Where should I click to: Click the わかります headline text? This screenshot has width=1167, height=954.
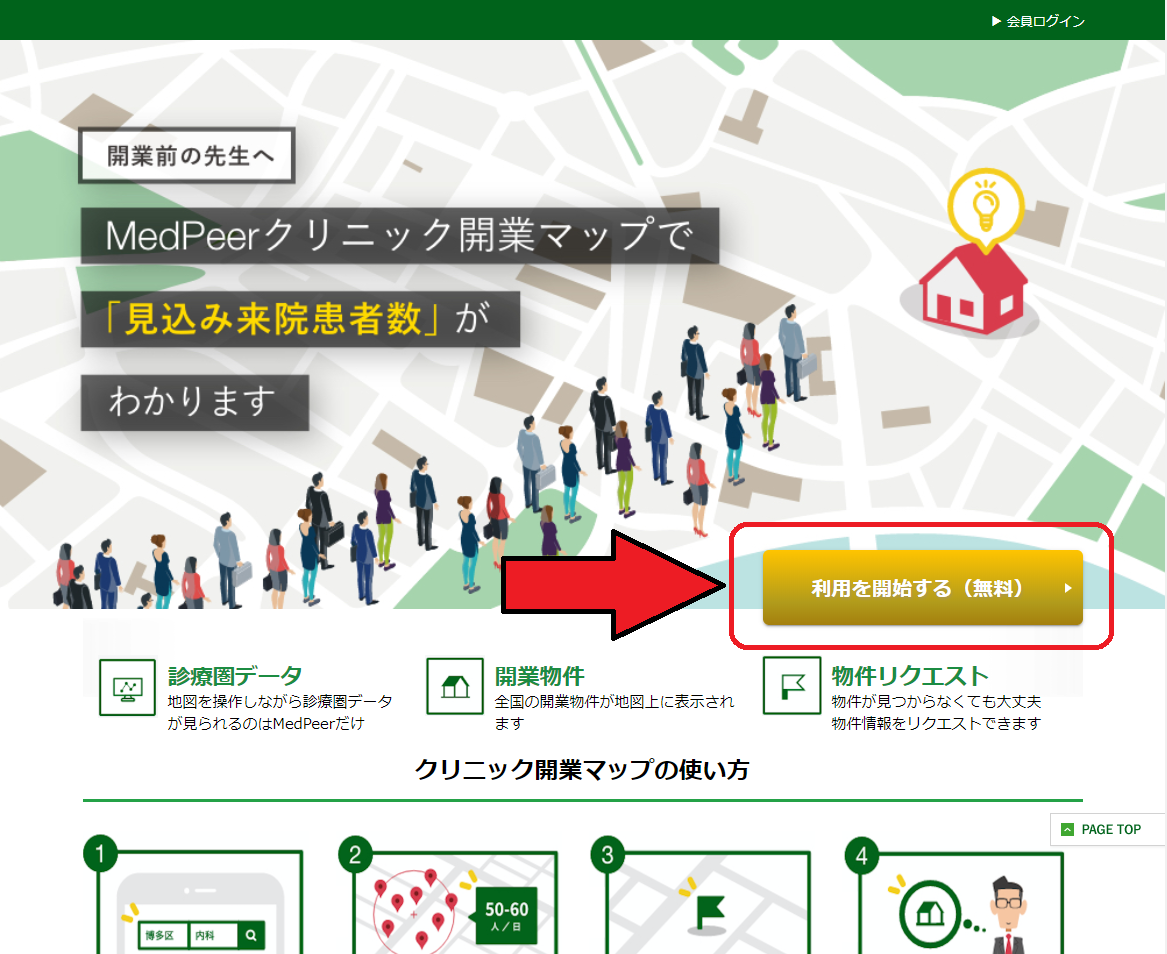(x=194, y=403)
